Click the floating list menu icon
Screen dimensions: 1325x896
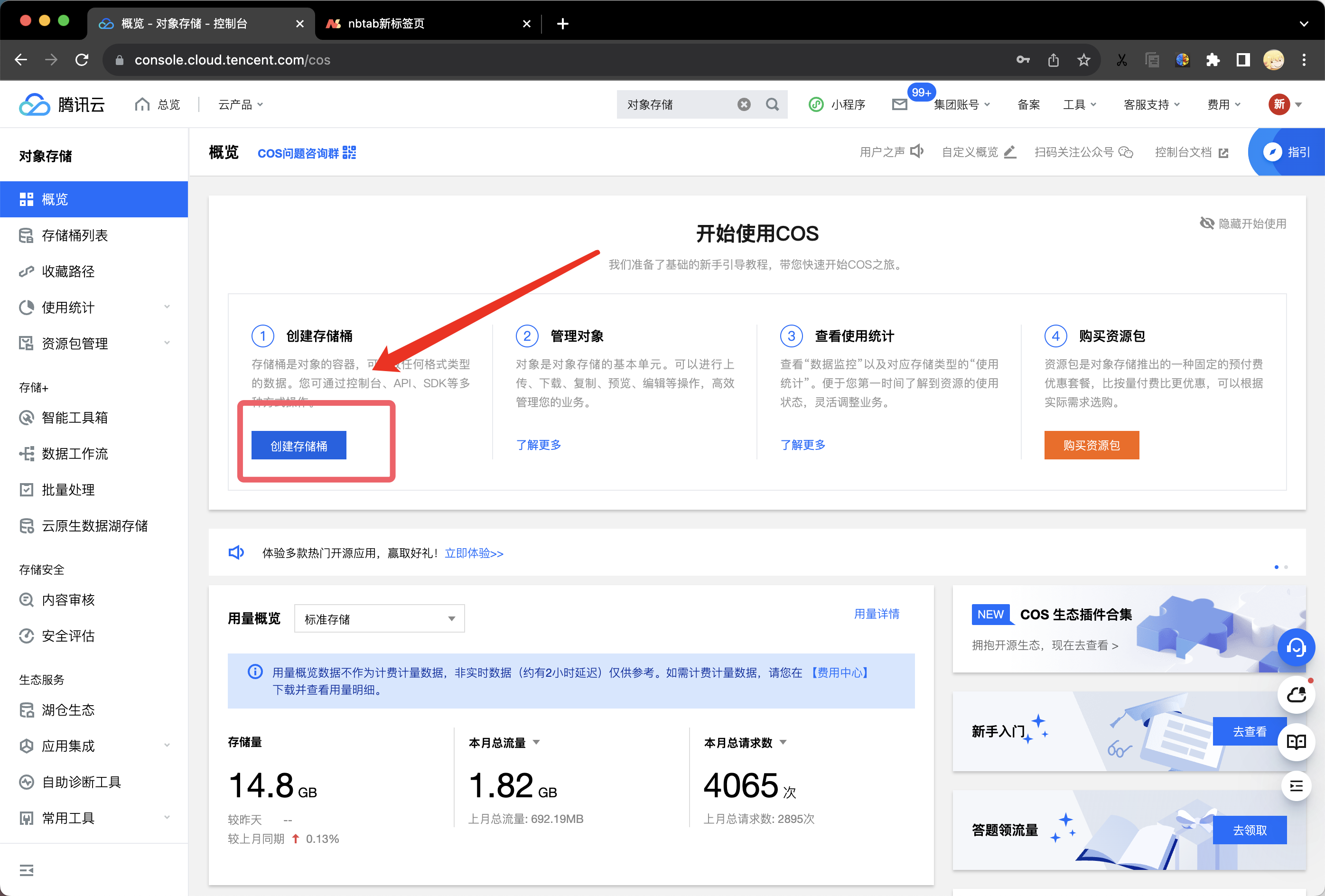(x=1296, y=786)
